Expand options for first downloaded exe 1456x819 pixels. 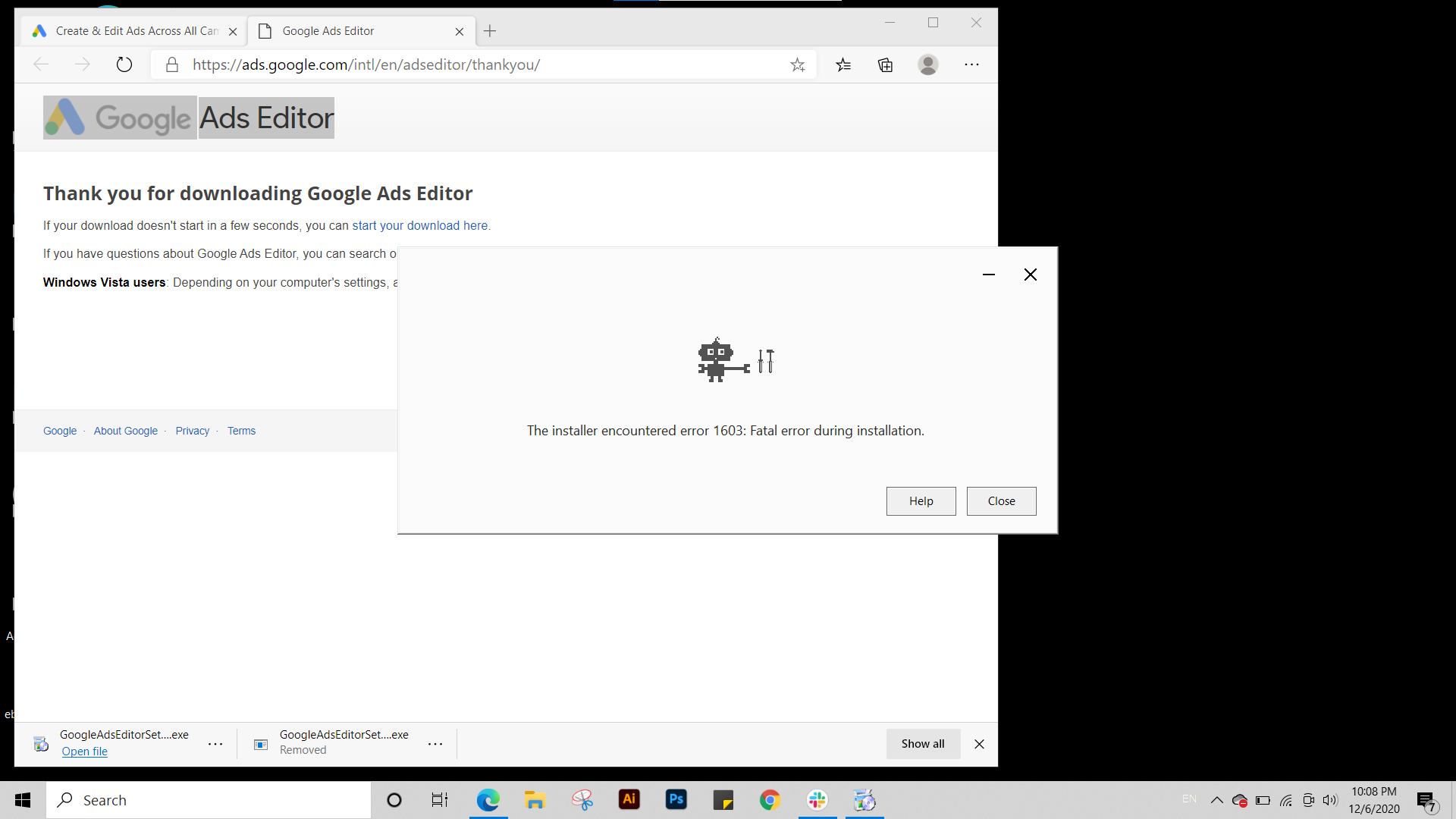pyautogui.click(x=215, y=744)
